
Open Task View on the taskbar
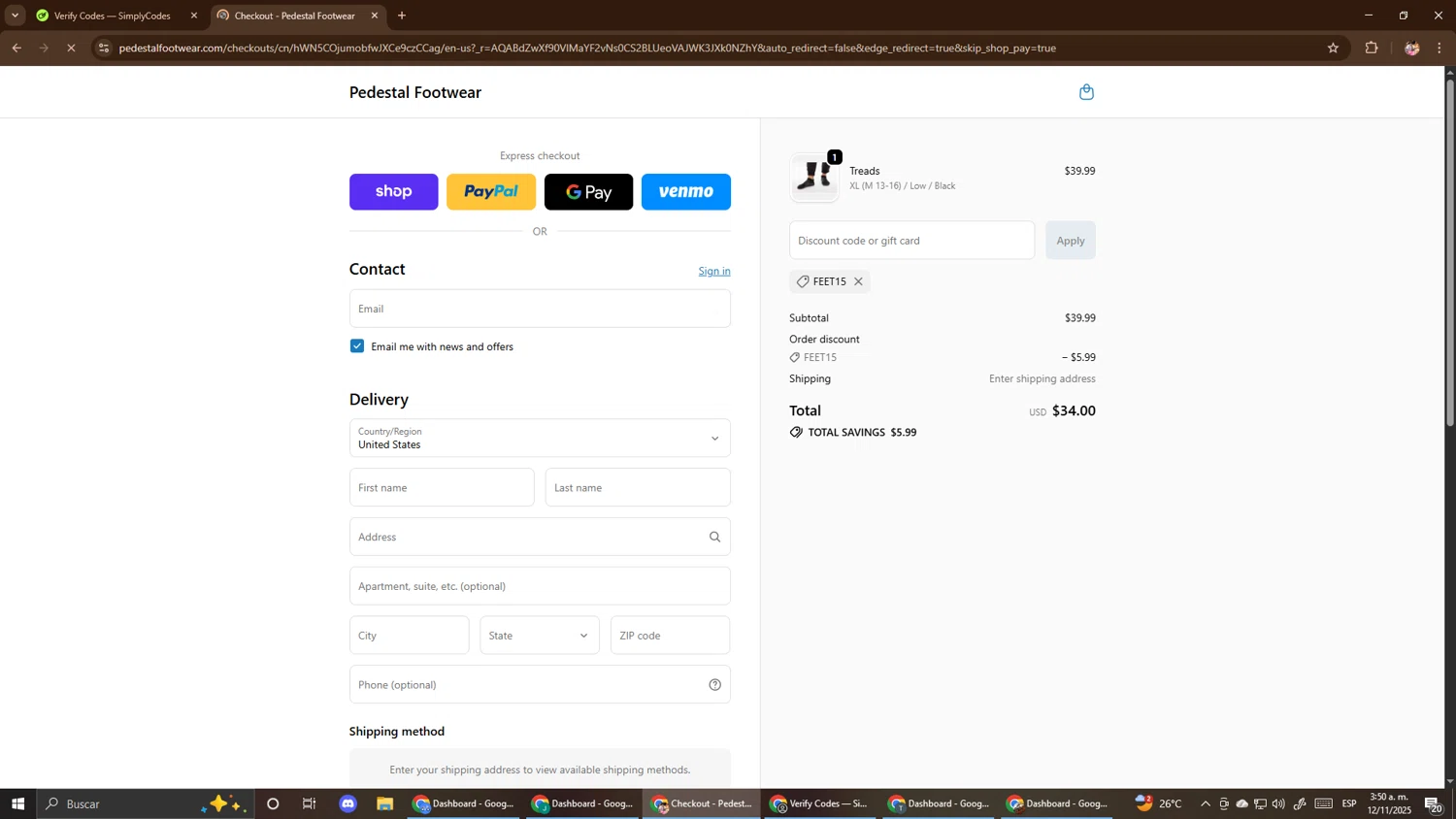(x=310, y=803)
